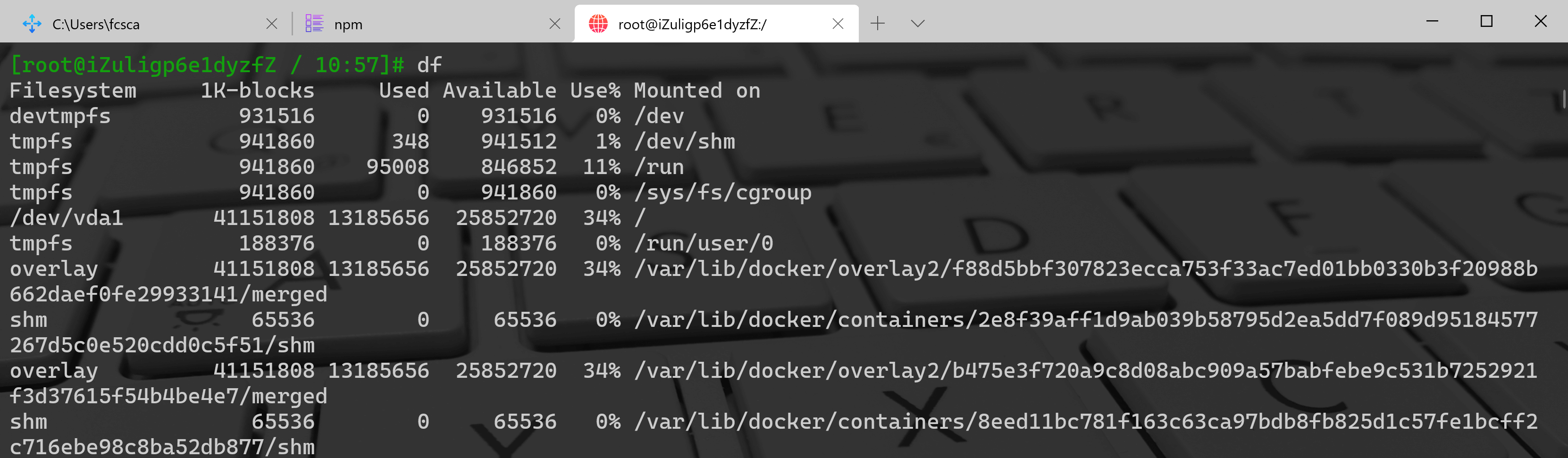Click the terminal's vertical scrollbar thumb
Image resolution: width=1568 pixels, height=458 pixels.
[x=1563, y=99]
